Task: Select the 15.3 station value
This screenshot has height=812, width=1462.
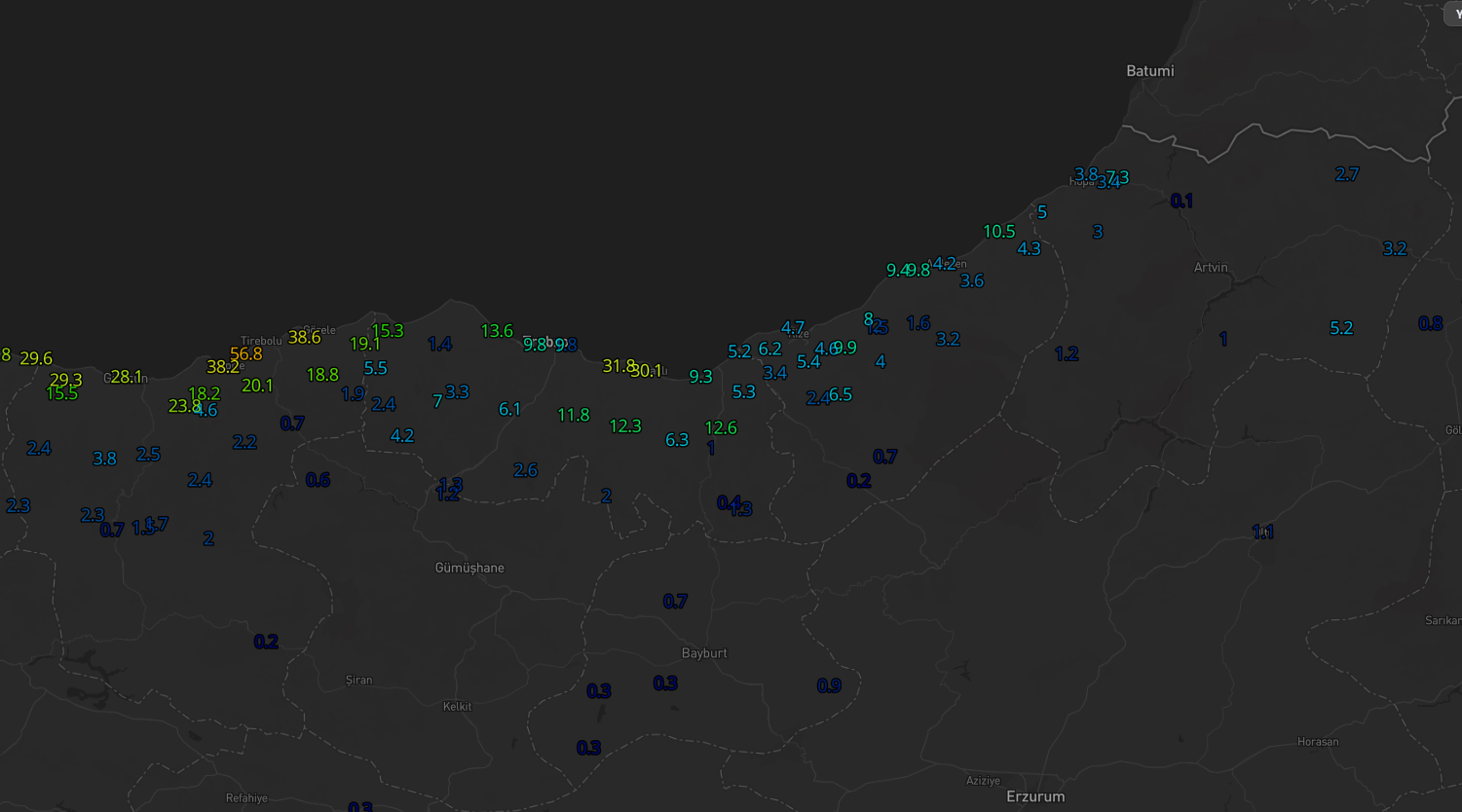Action: pyautogui.click(x=387, y=331)
